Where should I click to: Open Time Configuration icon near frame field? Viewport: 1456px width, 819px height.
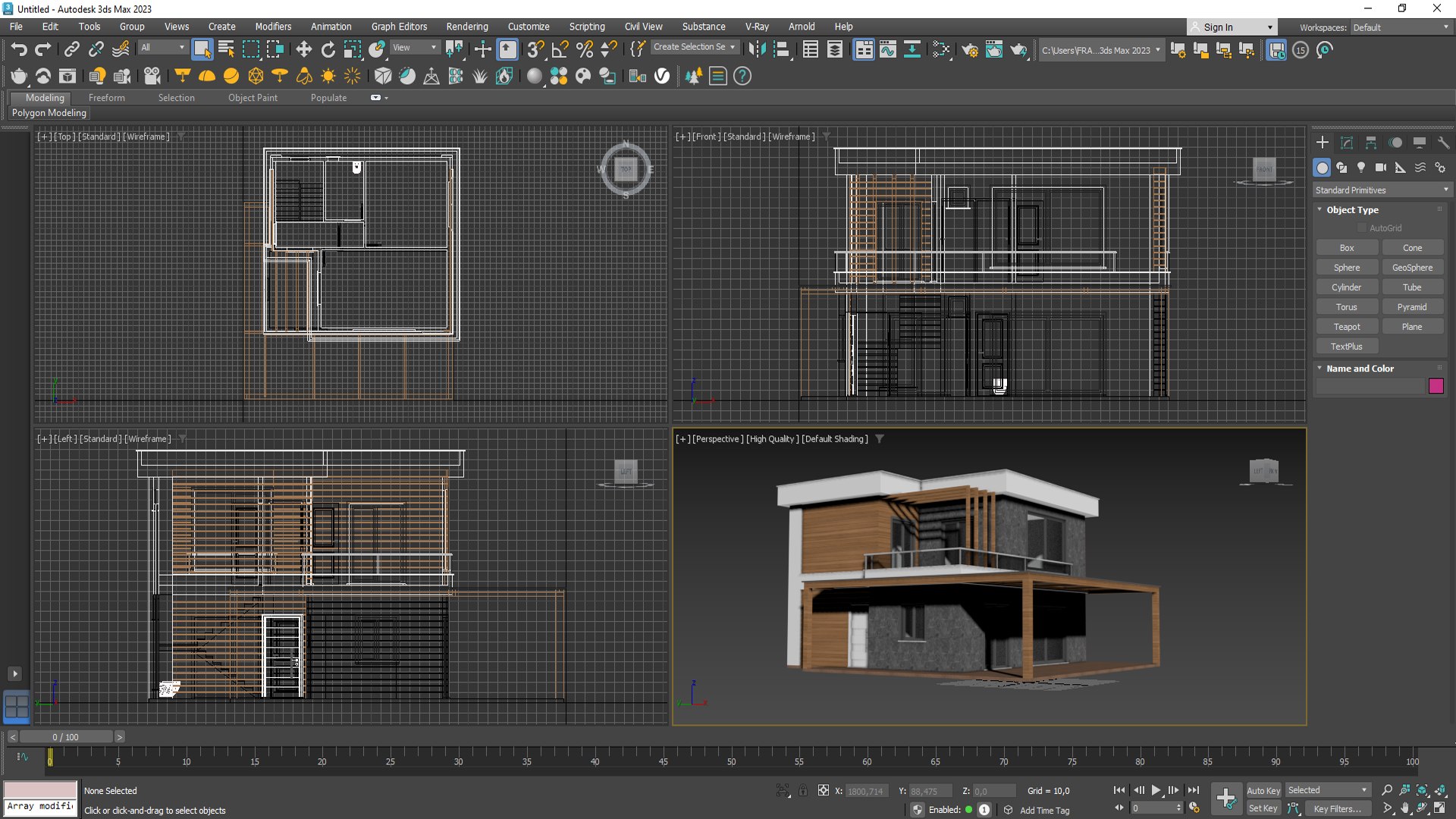1194,808
